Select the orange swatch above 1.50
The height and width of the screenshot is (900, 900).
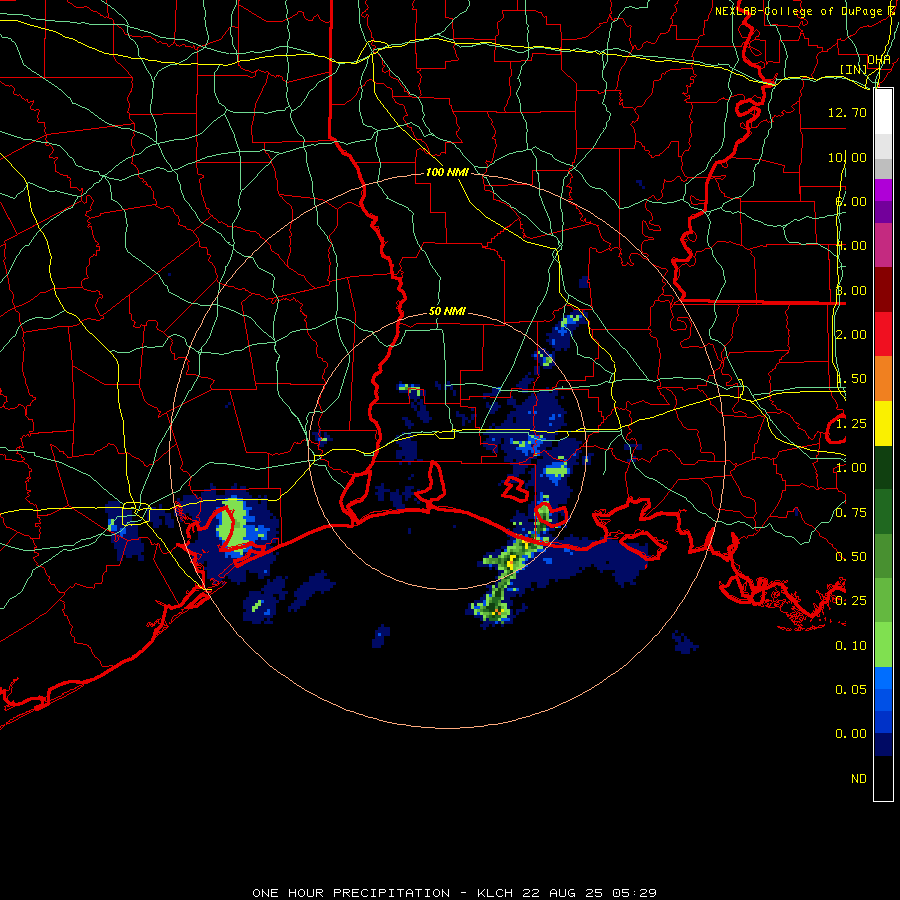pyautogui.click(x=883, y=379)
